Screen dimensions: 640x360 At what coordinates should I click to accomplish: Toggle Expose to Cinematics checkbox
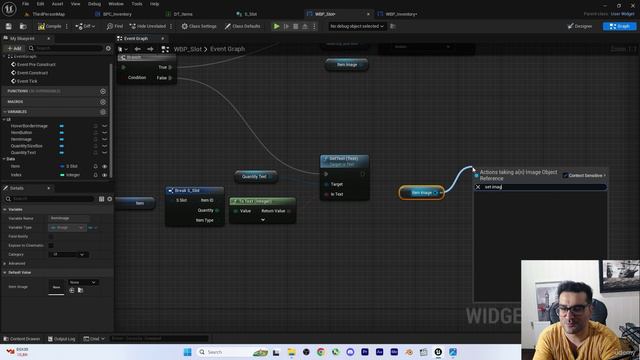51,245
